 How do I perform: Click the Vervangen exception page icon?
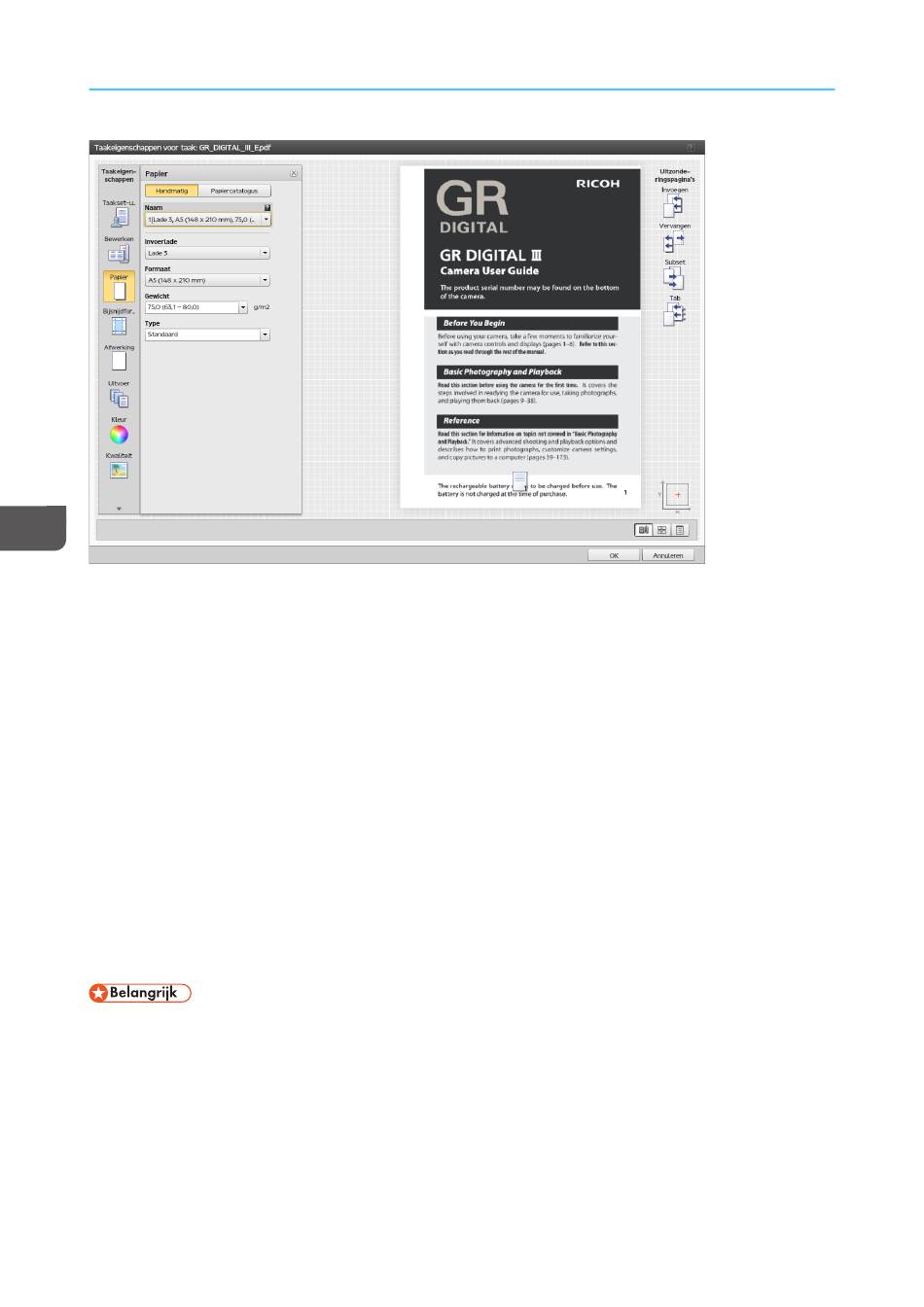tap(674, 243)
